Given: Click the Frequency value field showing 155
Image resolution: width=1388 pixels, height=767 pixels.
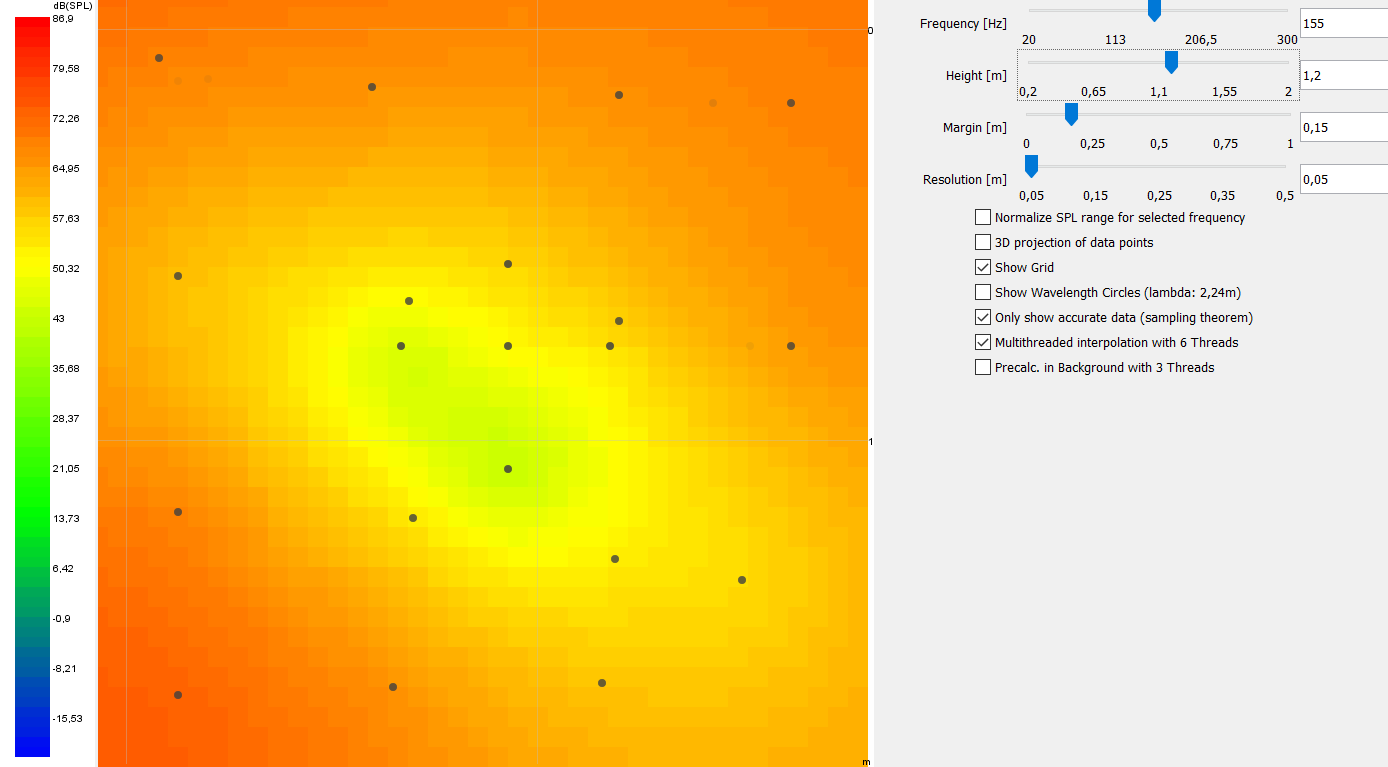Looking at the screenshot, I should 1342,23.
